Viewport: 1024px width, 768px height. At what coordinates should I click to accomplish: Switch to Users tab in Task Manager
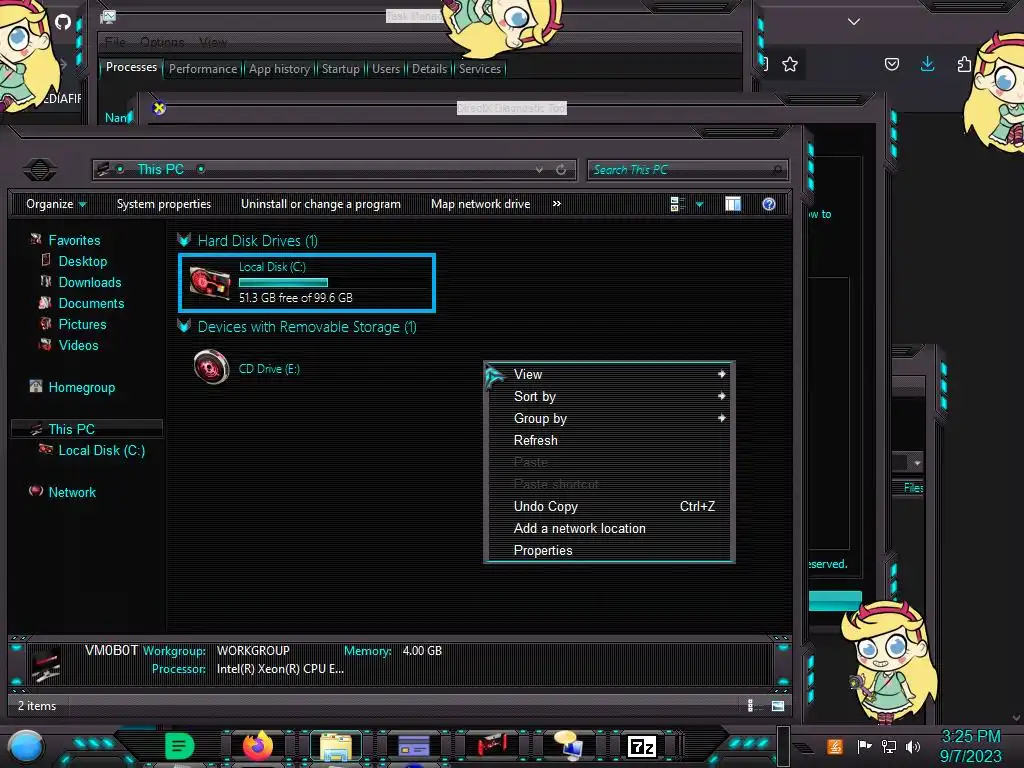click(385, 69)
